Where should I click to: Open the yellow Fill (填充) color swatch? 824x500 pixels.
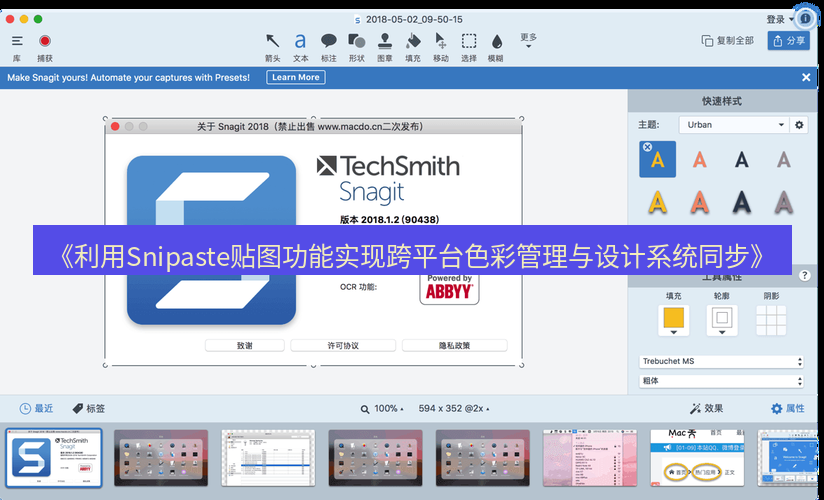tap(673, 320)
